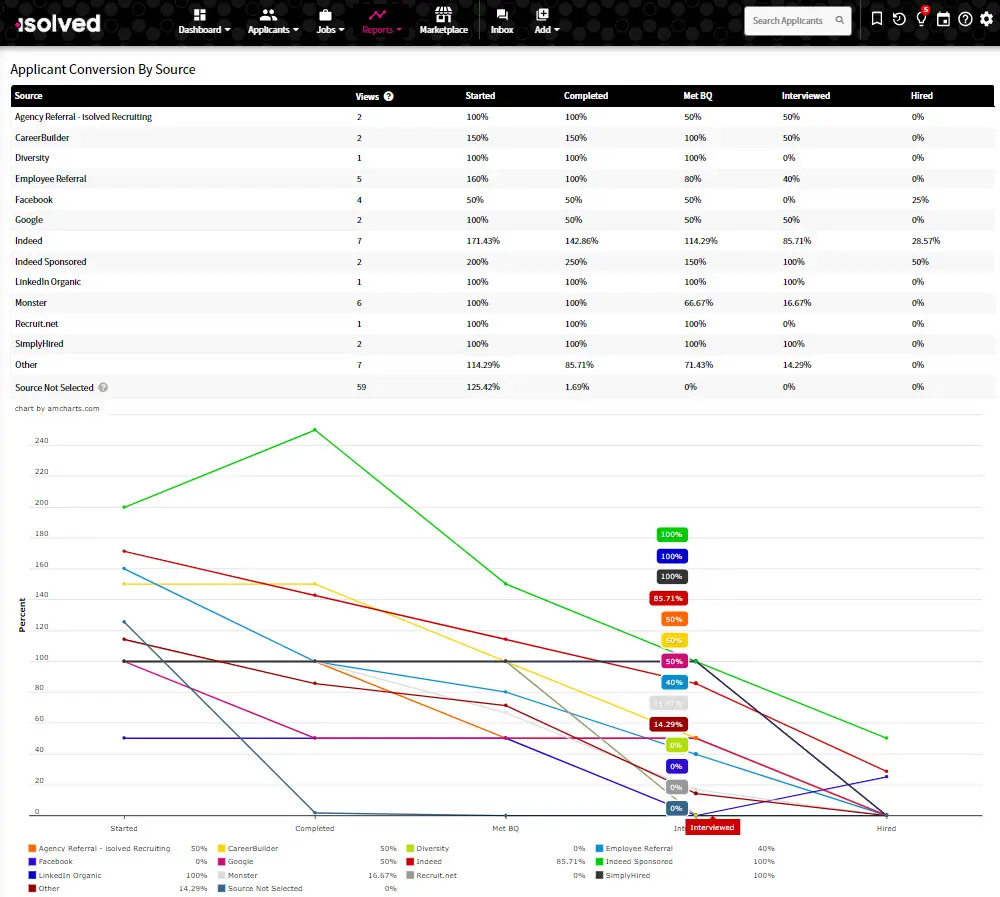Click the 85.71% chart balloon
This screenshot has width=1000, height=897.
(668, 598)
